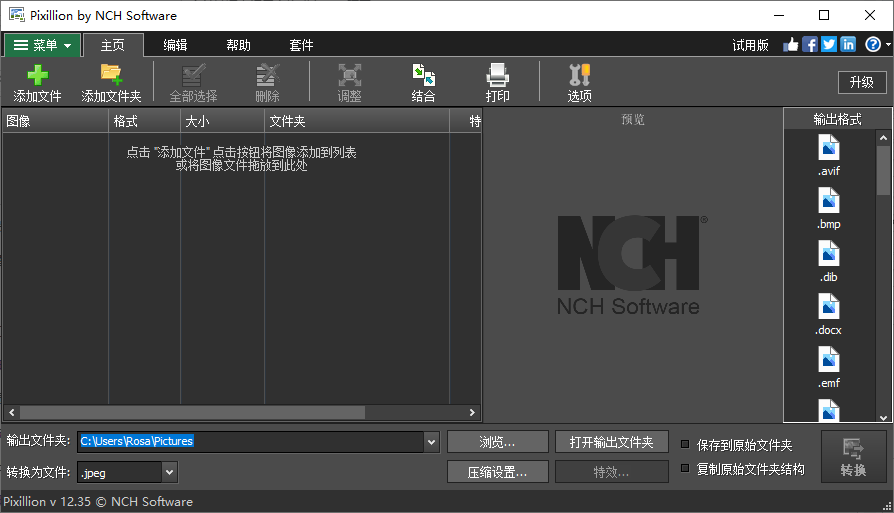This screenshot has width=894, height=513.
Task: Click the horizontal scrollbar of the file list
Action: click(x=192, y=412)
